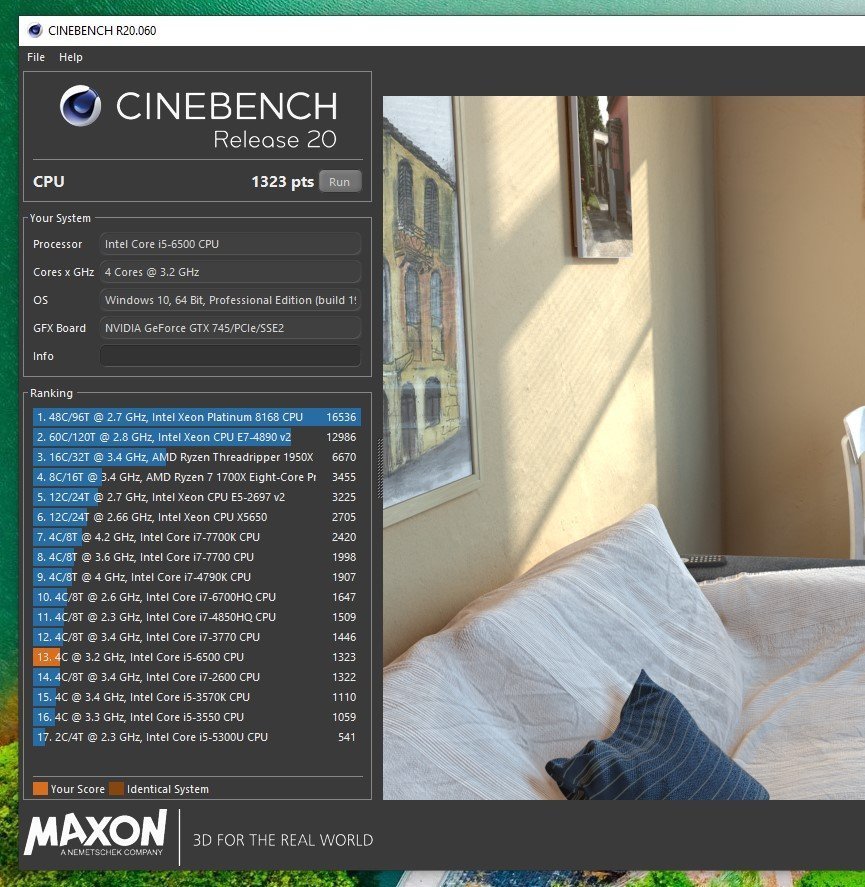The width and height of the screenshot is (865, 887).
Task: Select ranking row Core i5-3550 CPU
Action: click(197, 717)
